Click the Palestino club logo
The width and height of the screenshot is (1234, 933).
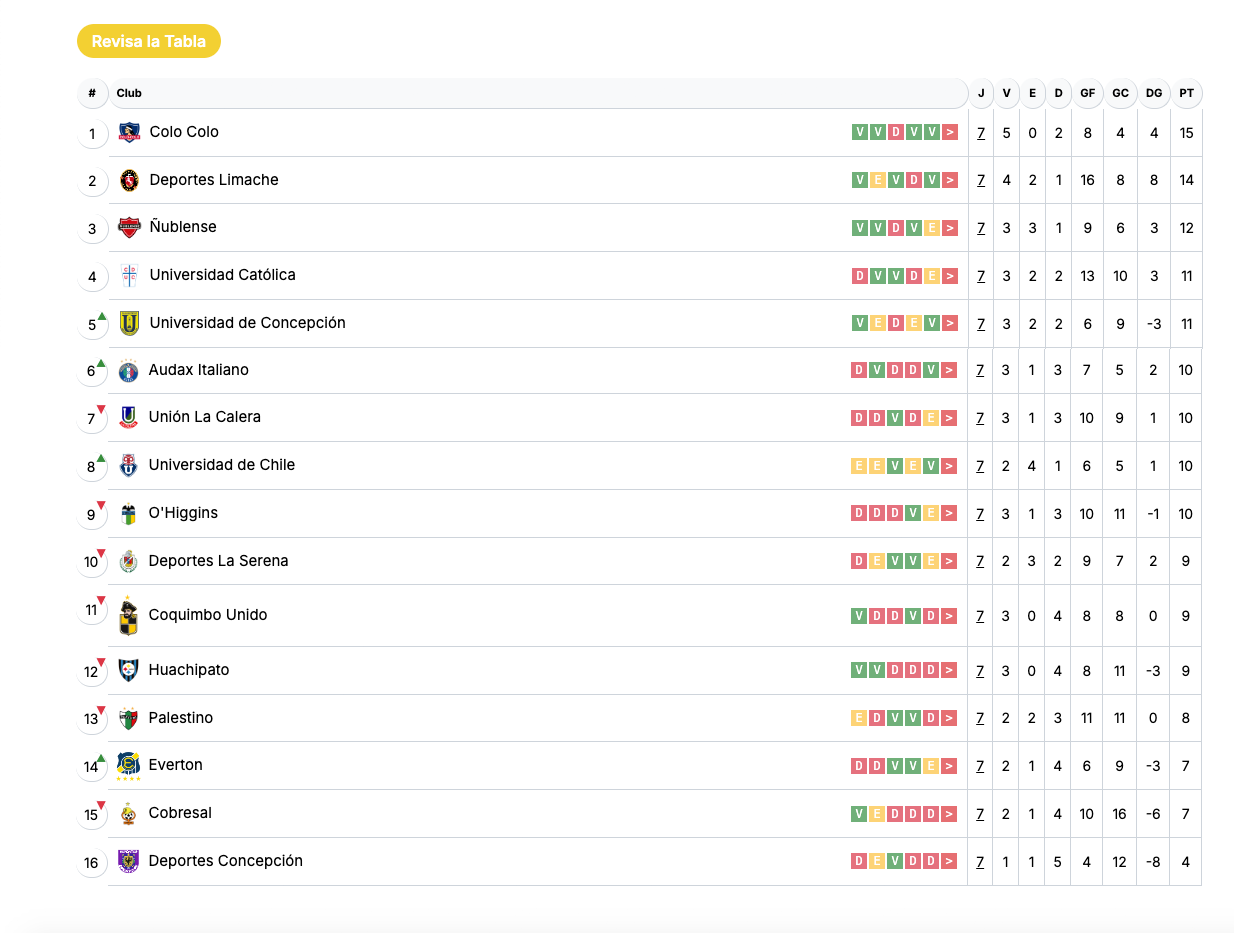128,718
